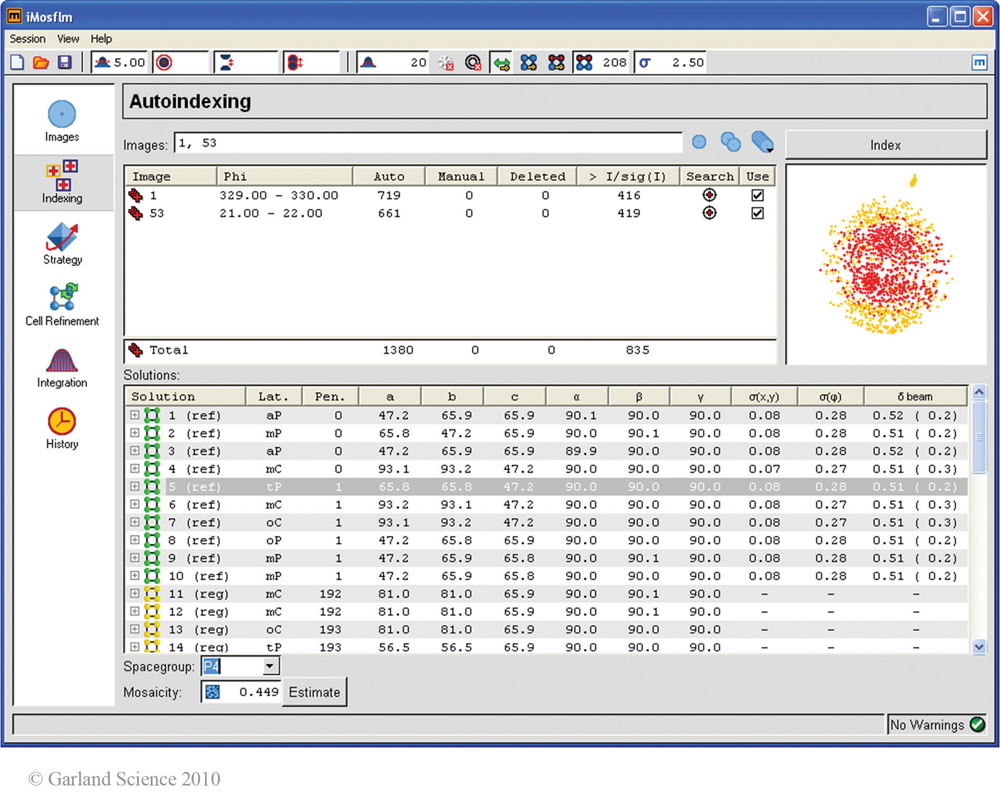Click the search icon for image 53

click(710, 213)
